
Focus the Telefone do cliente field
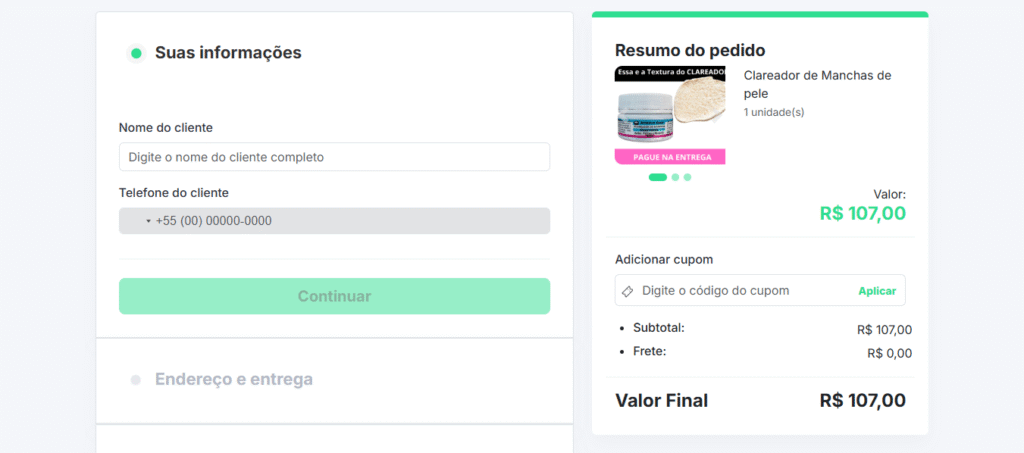(x=334, y=221)
